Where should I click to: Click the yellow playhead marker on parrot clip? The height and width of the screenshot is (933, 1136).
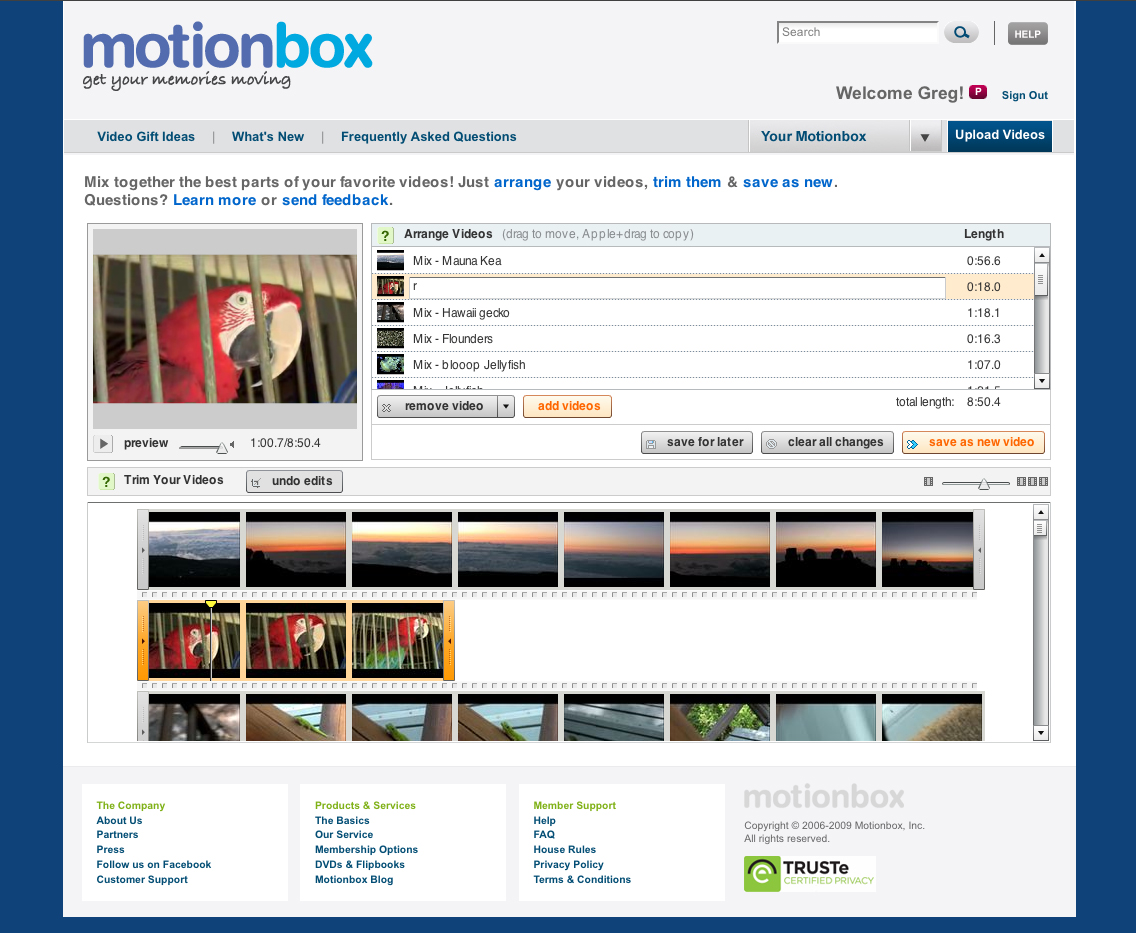pos(211,603)
